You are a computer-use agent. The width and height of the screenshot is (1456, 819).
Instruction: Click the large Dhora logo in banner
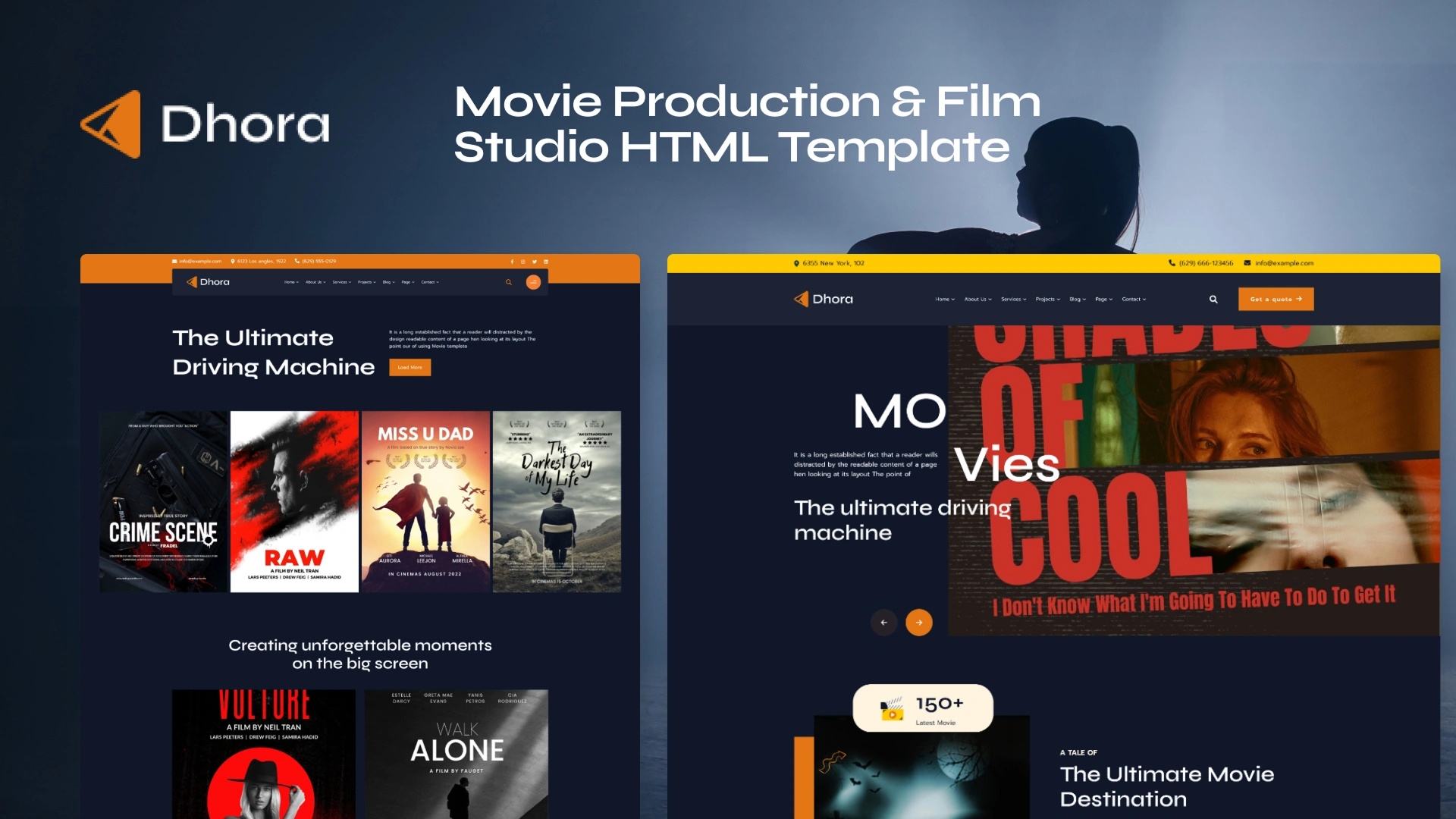coord(206,124)
